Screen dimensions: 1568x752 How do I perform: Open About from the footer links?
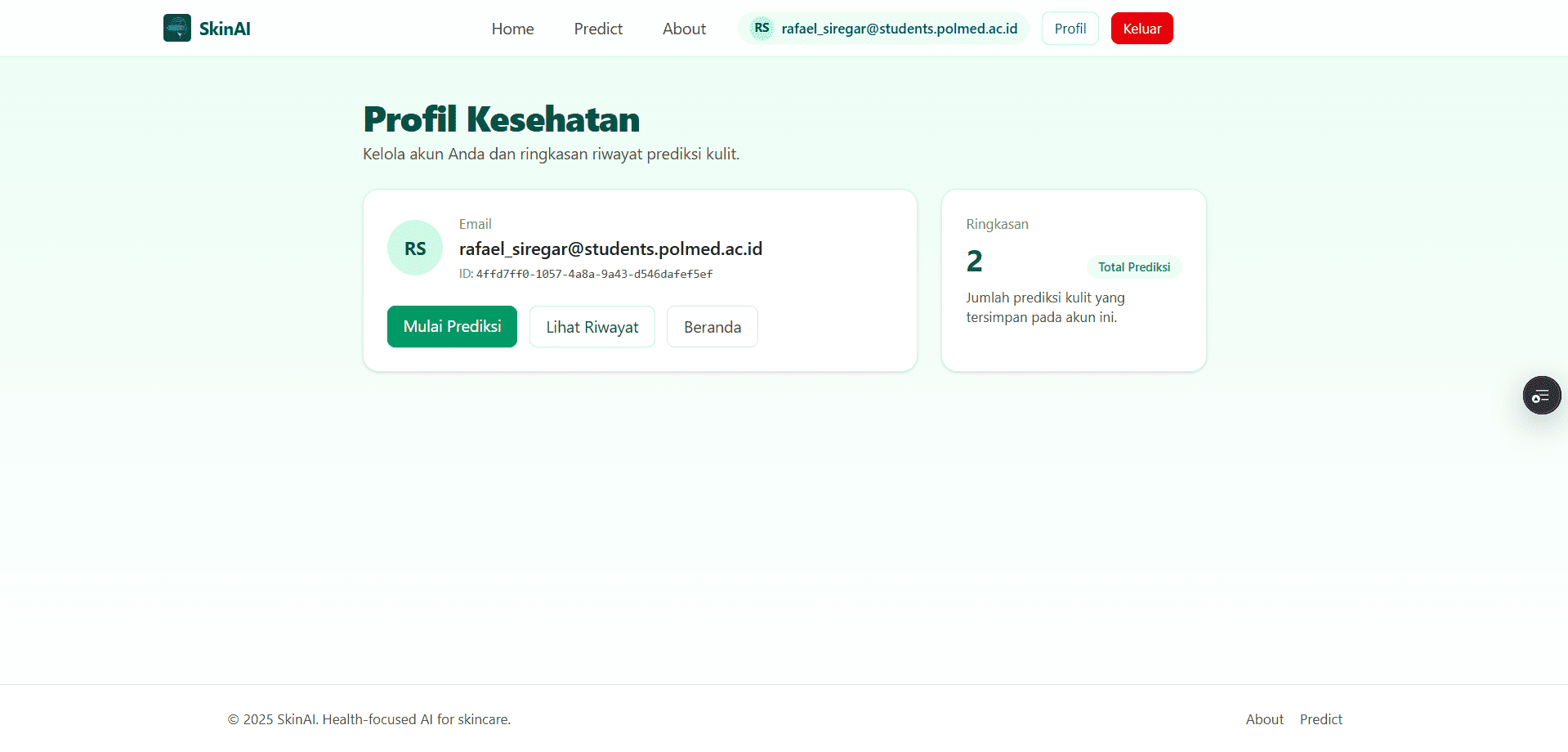tap(1264, 718)
